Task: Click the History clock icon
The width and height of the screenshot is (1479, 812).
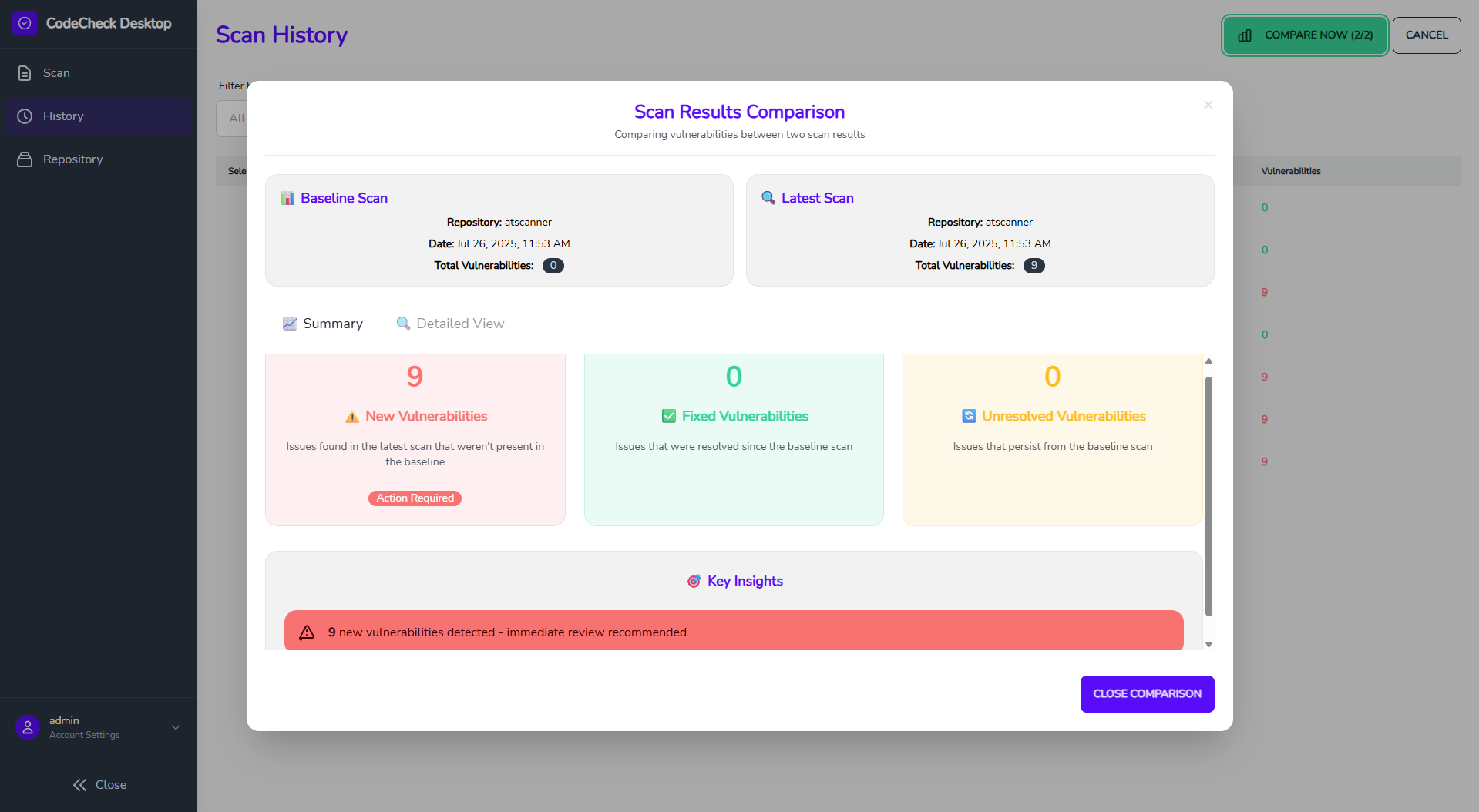Action: coord(25,116)
